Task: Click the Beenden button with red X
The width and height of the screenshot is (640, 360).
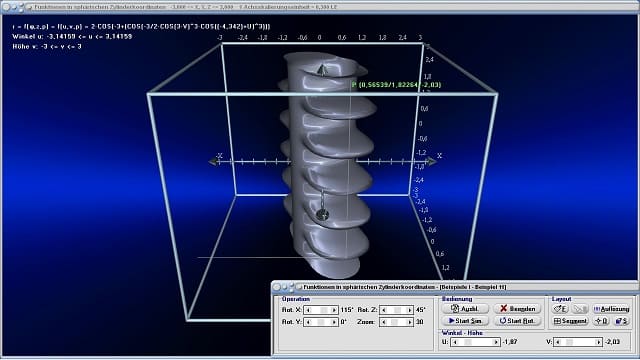Action: pos(517,309)
